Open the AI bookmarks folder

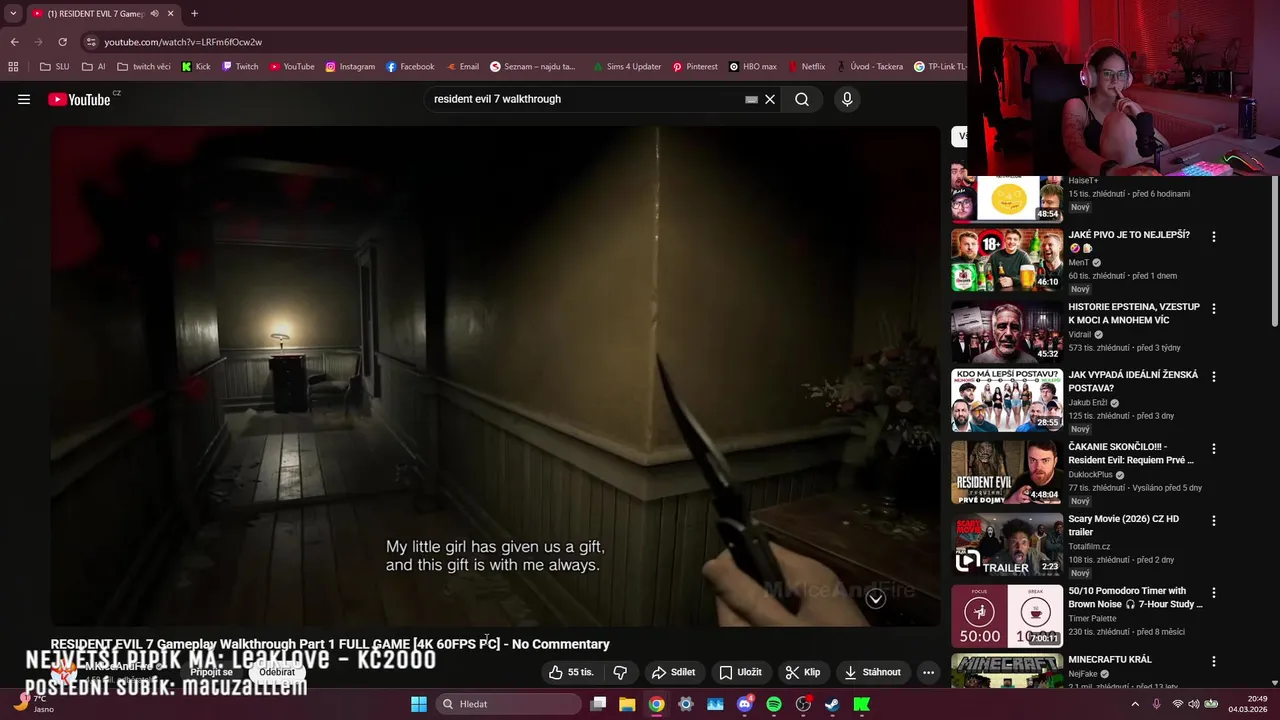[x=94, y=67]
